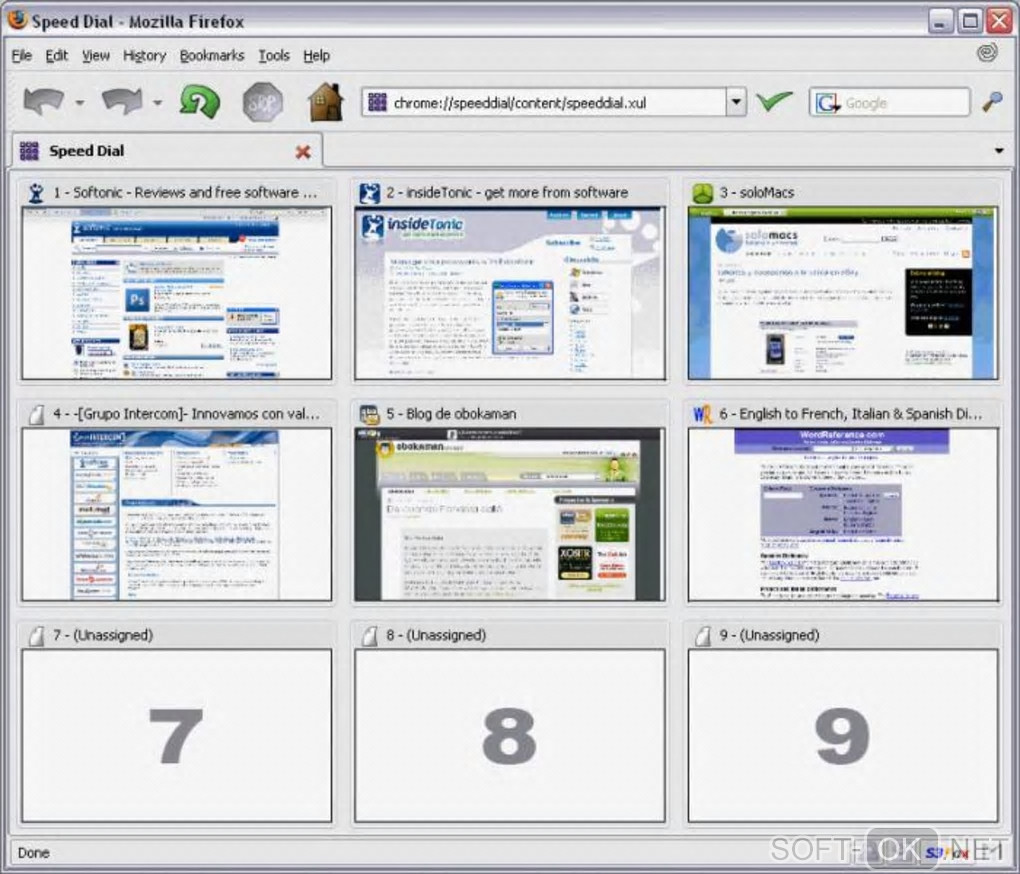
Task: Click the empty dial number 9
Action: pos(843,735)
